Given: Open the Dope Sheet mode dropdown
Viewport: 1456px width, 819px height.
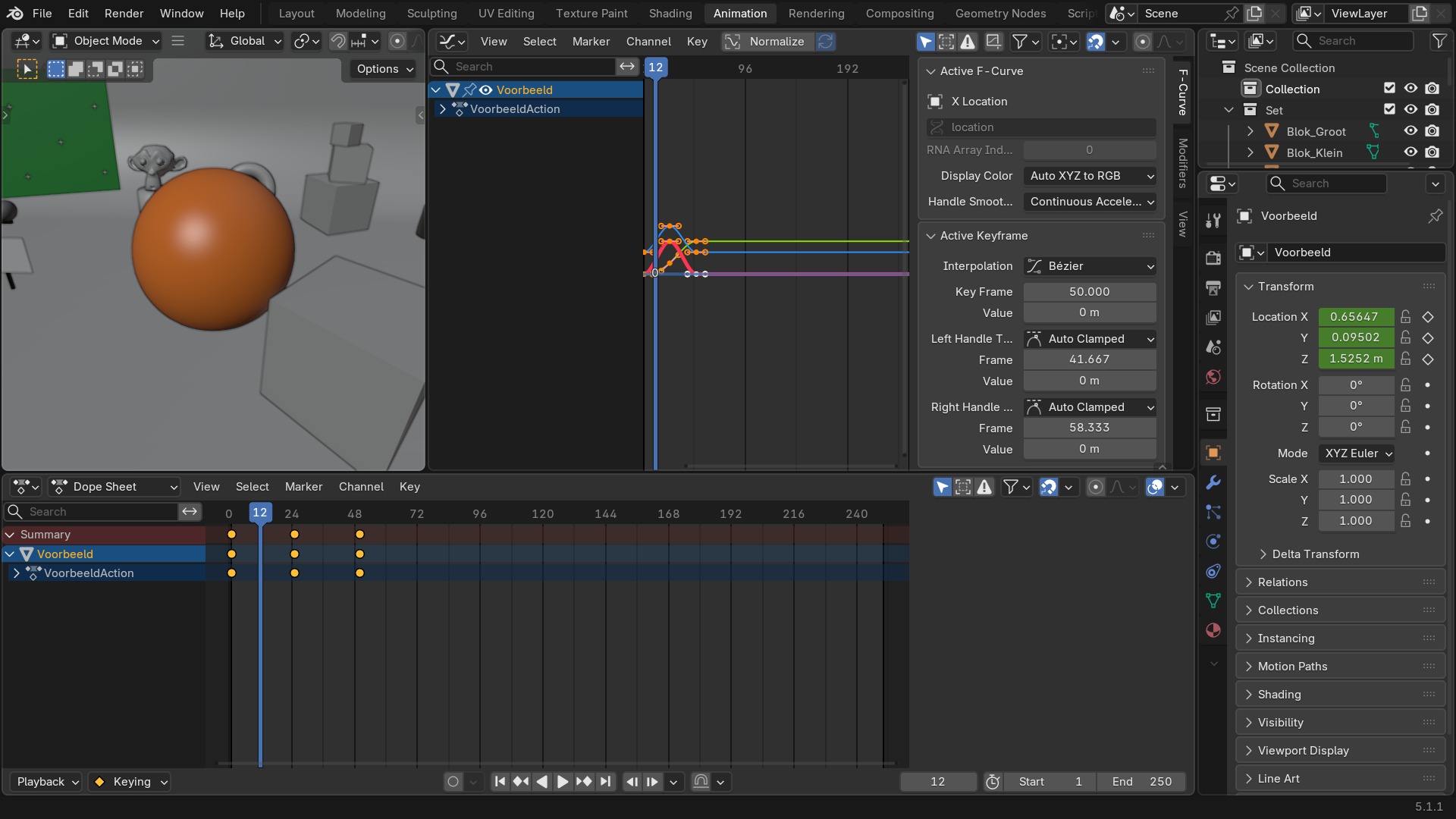Looking at the screenshot, I should pyautogui.click(x=114, y=487).
